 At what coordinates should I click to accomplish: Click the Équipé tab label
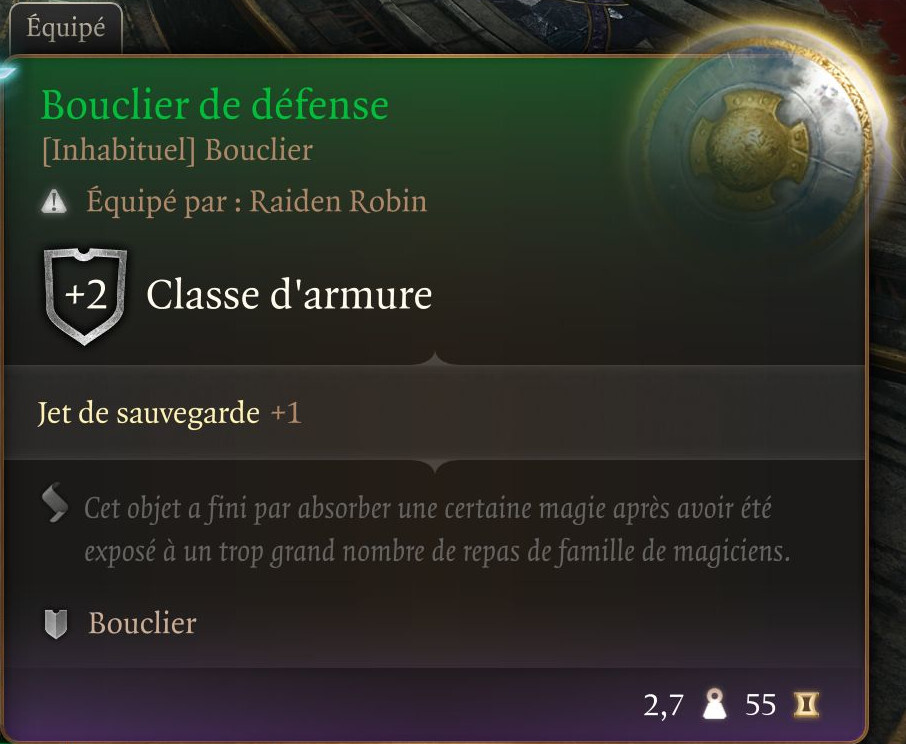click(x=65, y=28)
